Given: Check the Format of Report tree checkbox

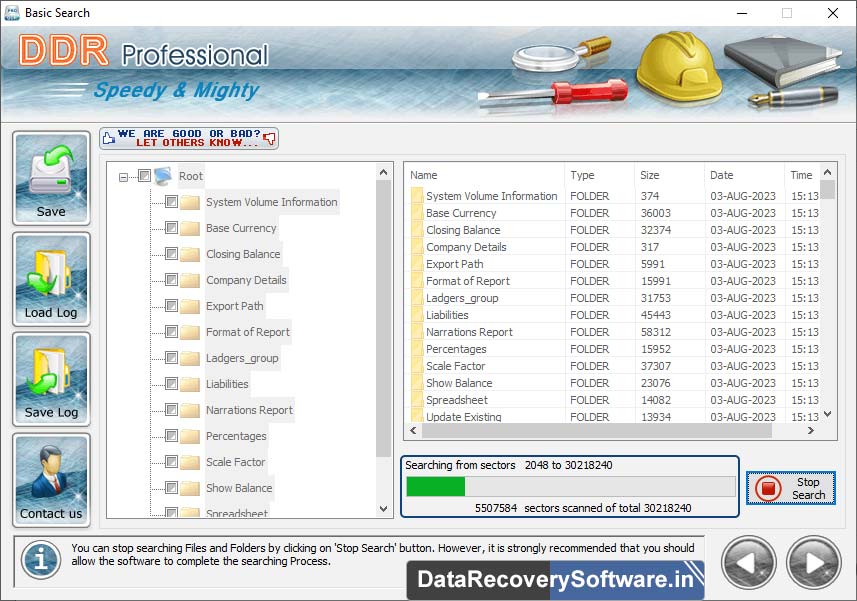Looking at the screenshot, I should click(x=171, y=332).
